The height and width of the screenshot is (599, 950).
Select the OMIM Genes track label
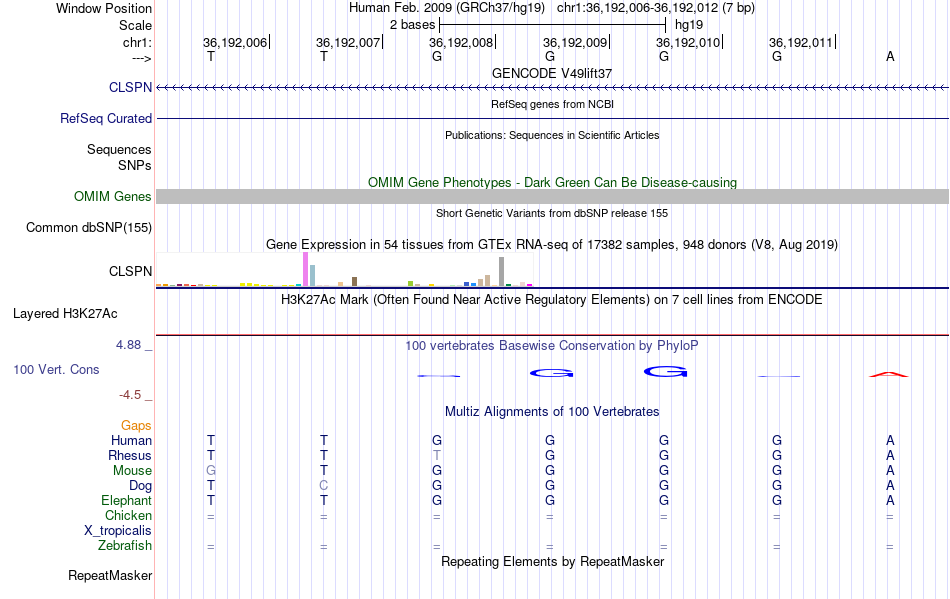click(112, 196)
